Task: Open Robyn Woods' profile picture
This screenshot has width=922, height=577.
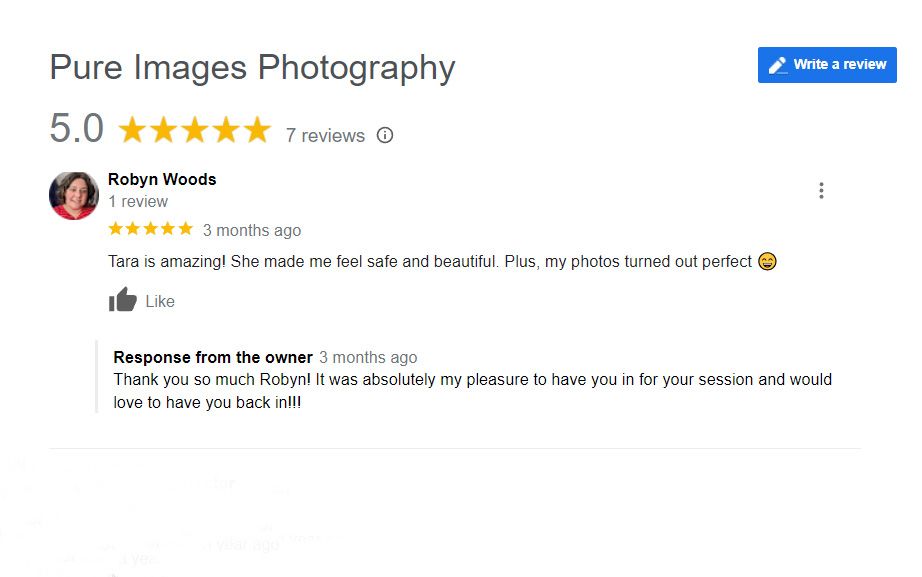Action: (74, 196)
